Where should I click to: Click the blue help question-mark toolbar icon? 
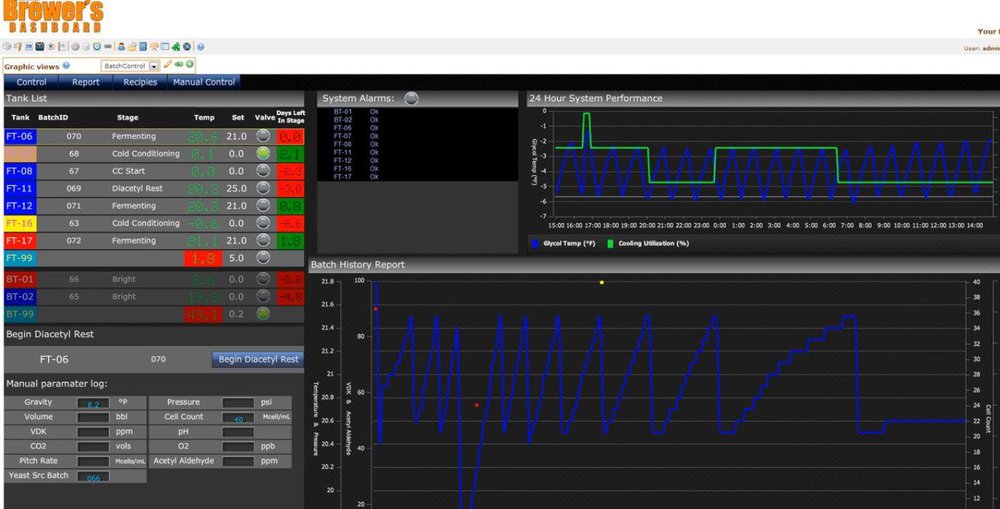click(x=201, y=47)
